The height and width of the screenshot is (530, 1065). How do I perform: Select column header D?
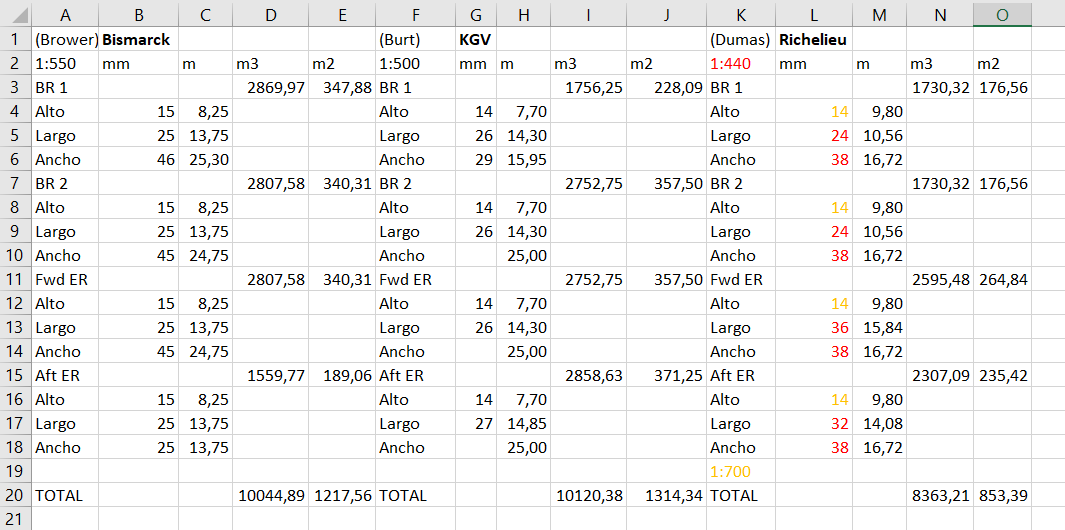point(270,14)
